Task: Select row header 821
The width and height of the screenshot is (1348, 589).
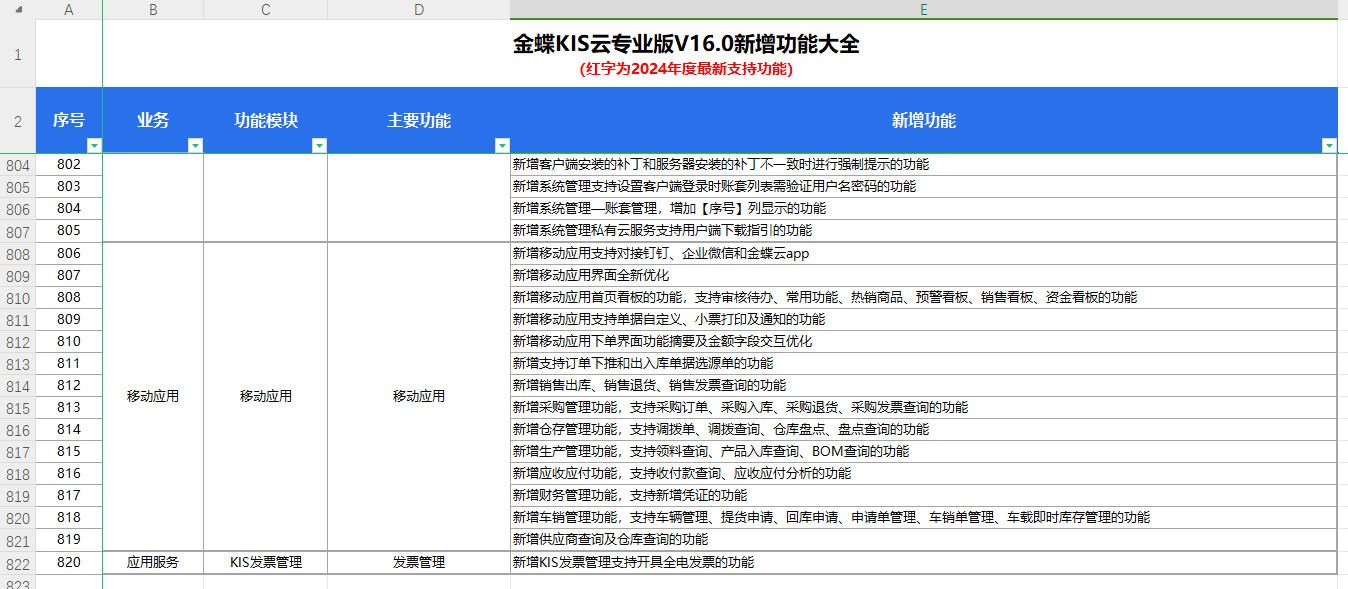Action: 17,541
